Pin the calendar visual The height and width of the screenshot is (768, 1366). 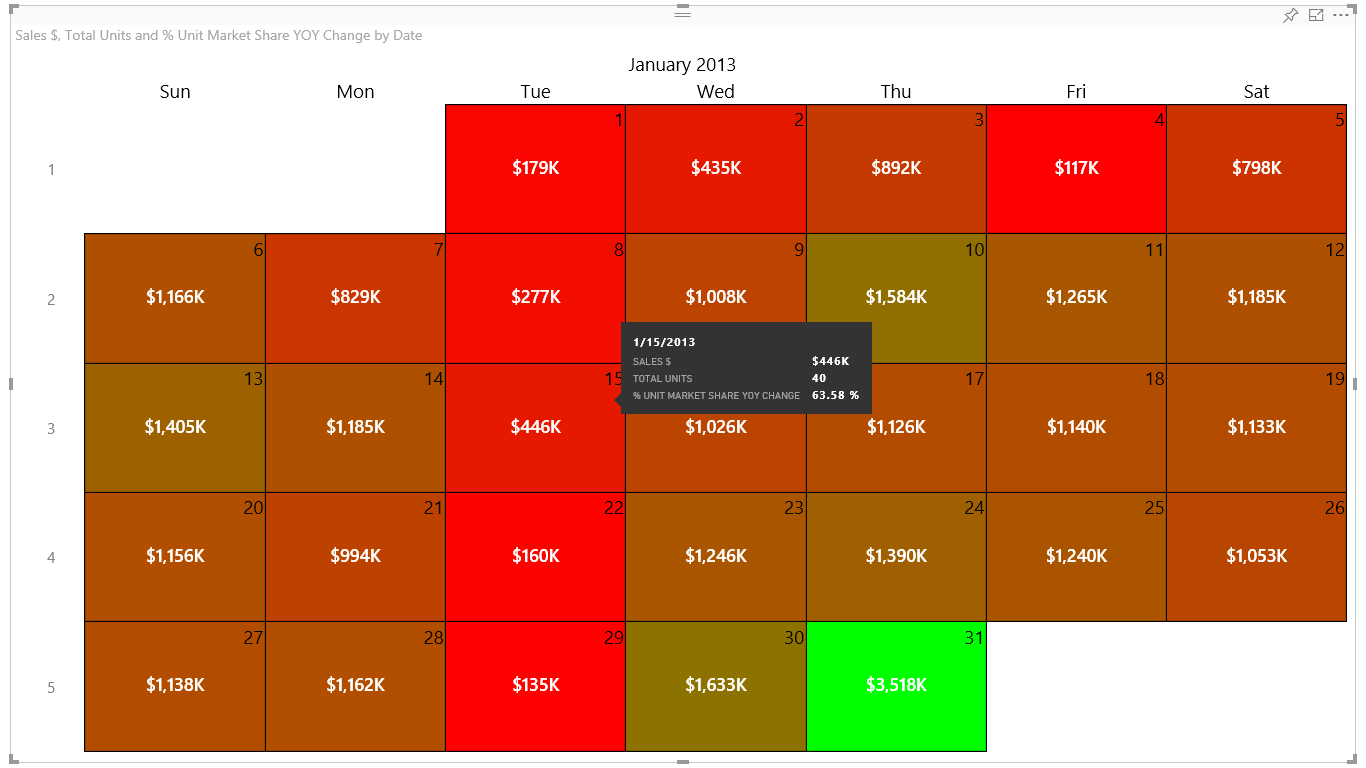click(x=1291, y=15)
